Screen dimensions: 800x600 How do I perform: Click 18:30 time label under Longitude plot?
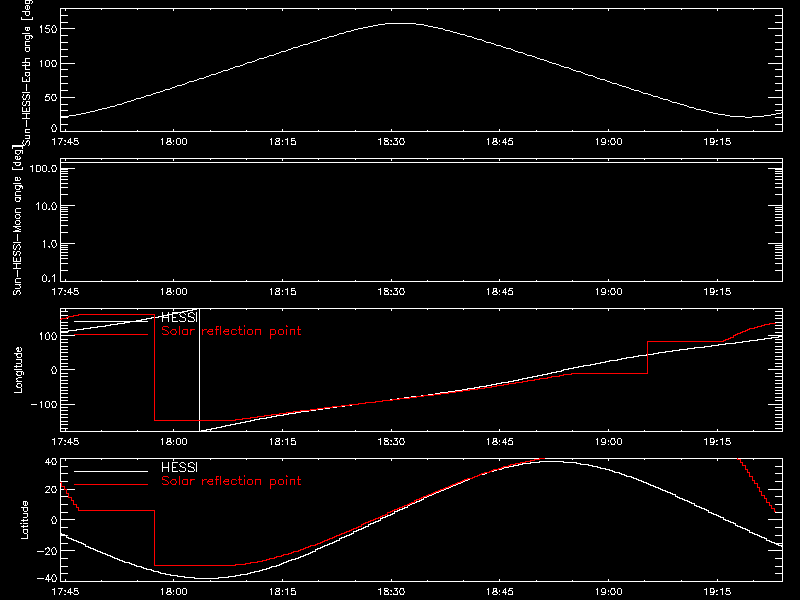(x=391, y=441)
